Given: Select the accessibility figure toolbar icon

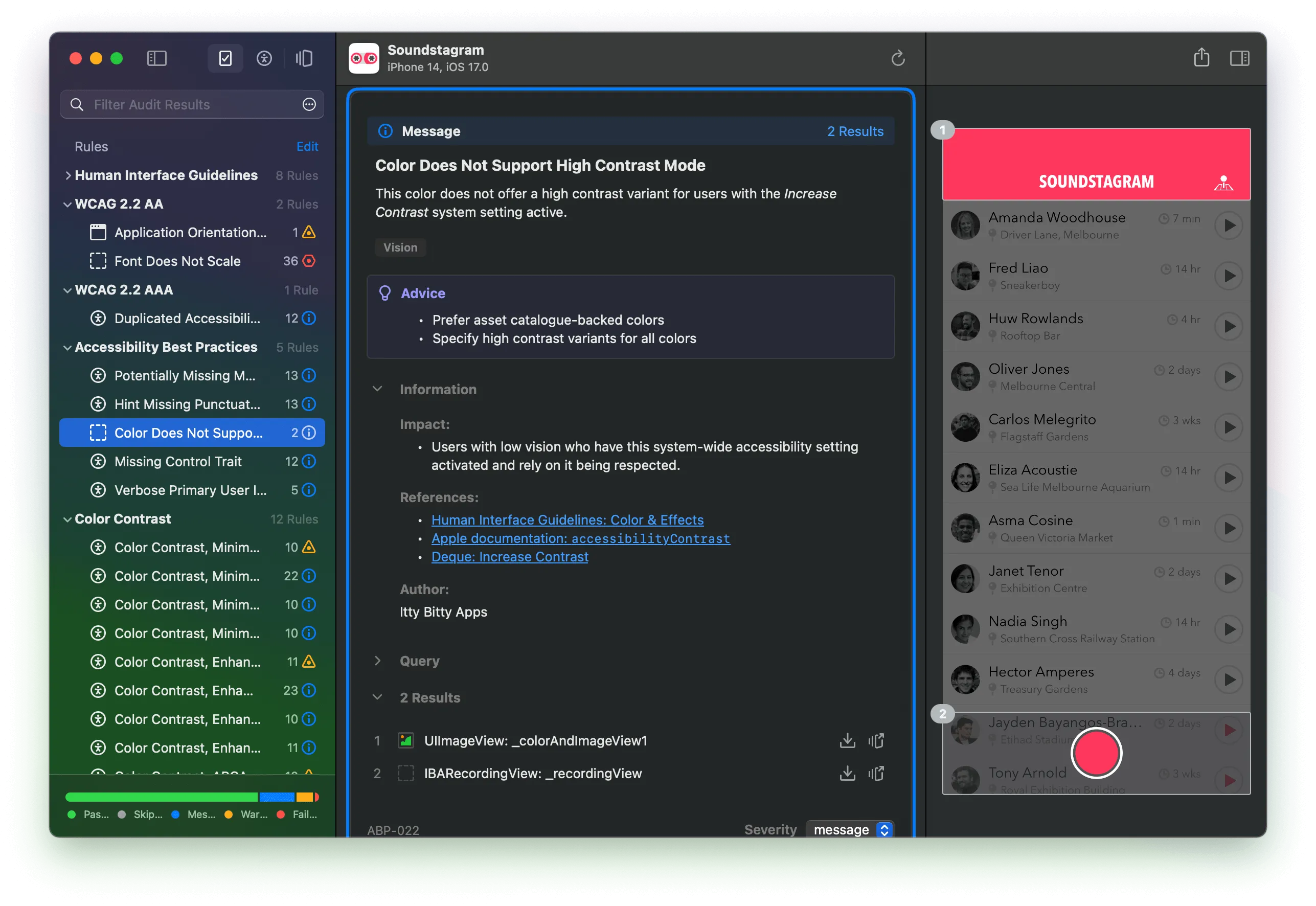Looking at the screenshot, I should coord(264,58).
